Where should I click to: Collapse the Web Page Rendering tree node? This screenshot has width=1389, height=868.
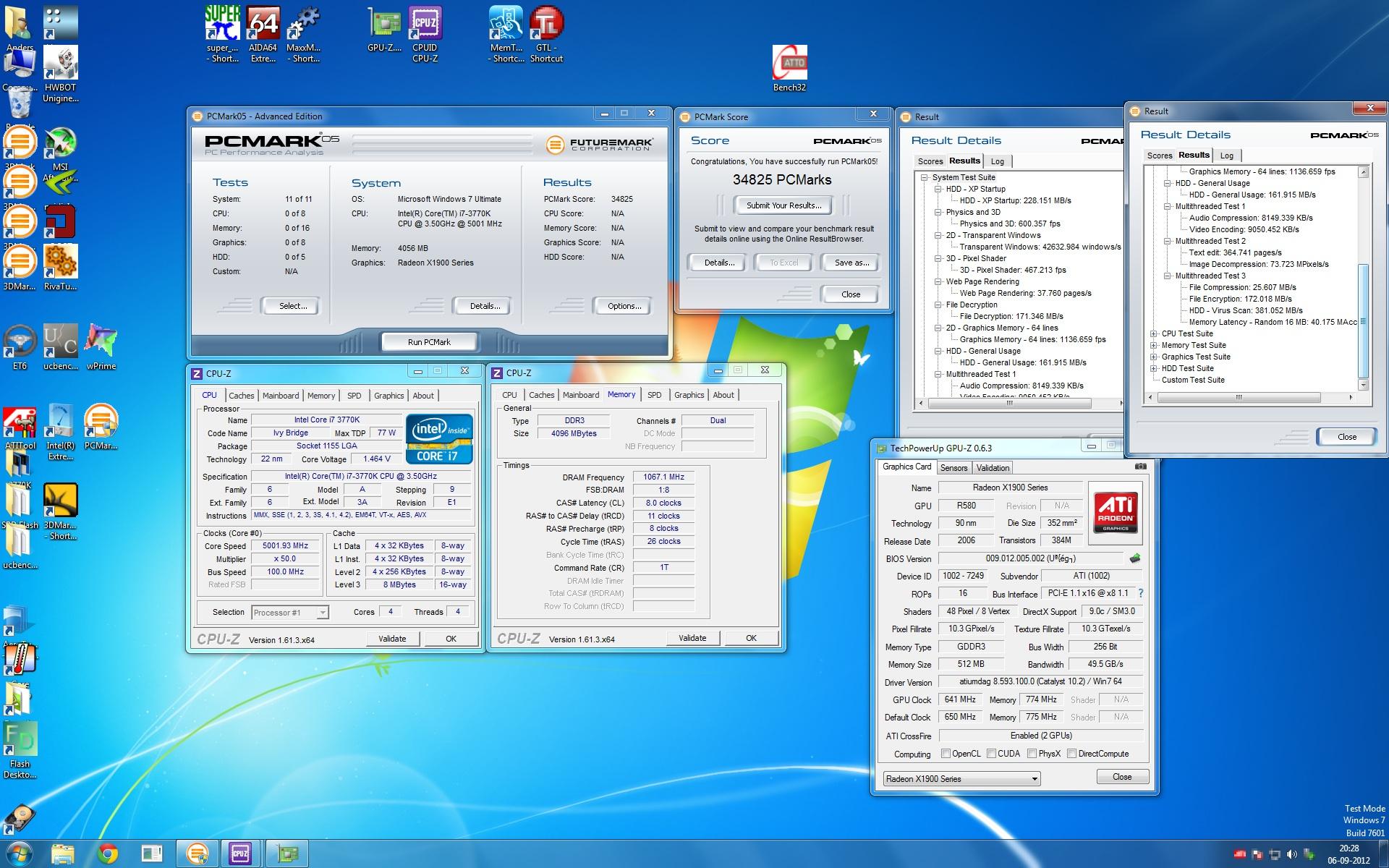tap(938, 282)
